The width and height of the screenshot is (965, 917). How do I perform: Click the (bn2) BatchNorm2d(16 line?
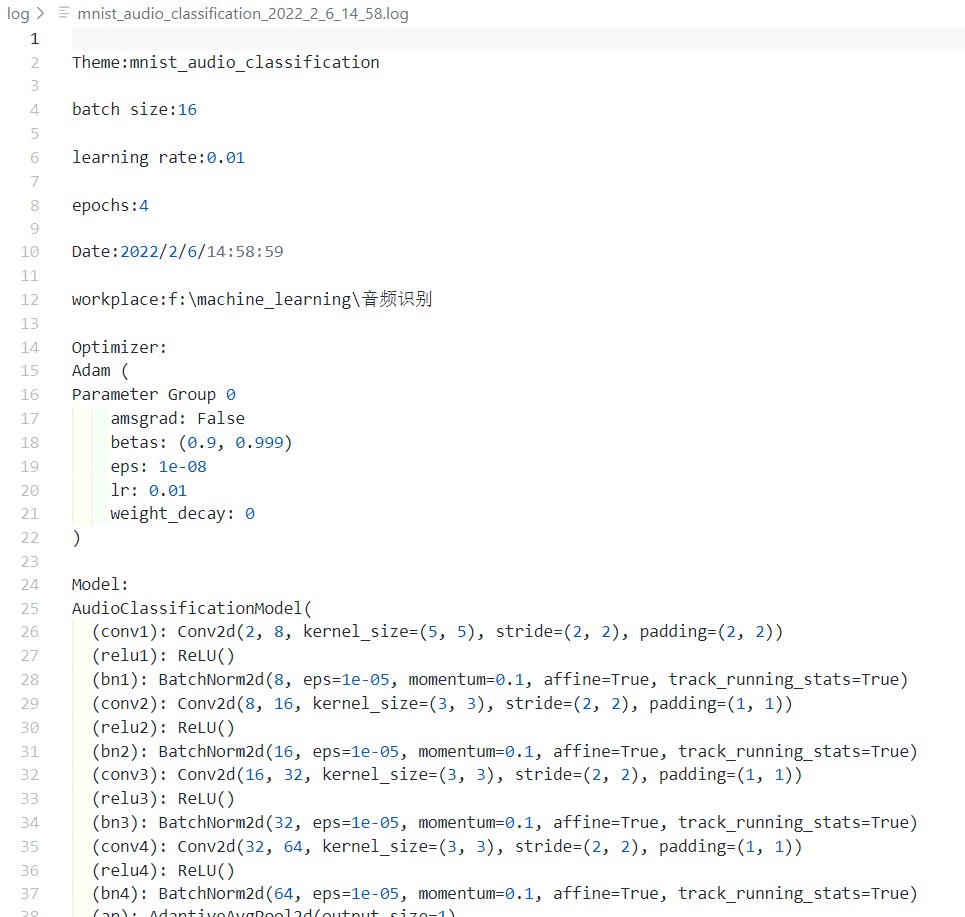[505, 752]
